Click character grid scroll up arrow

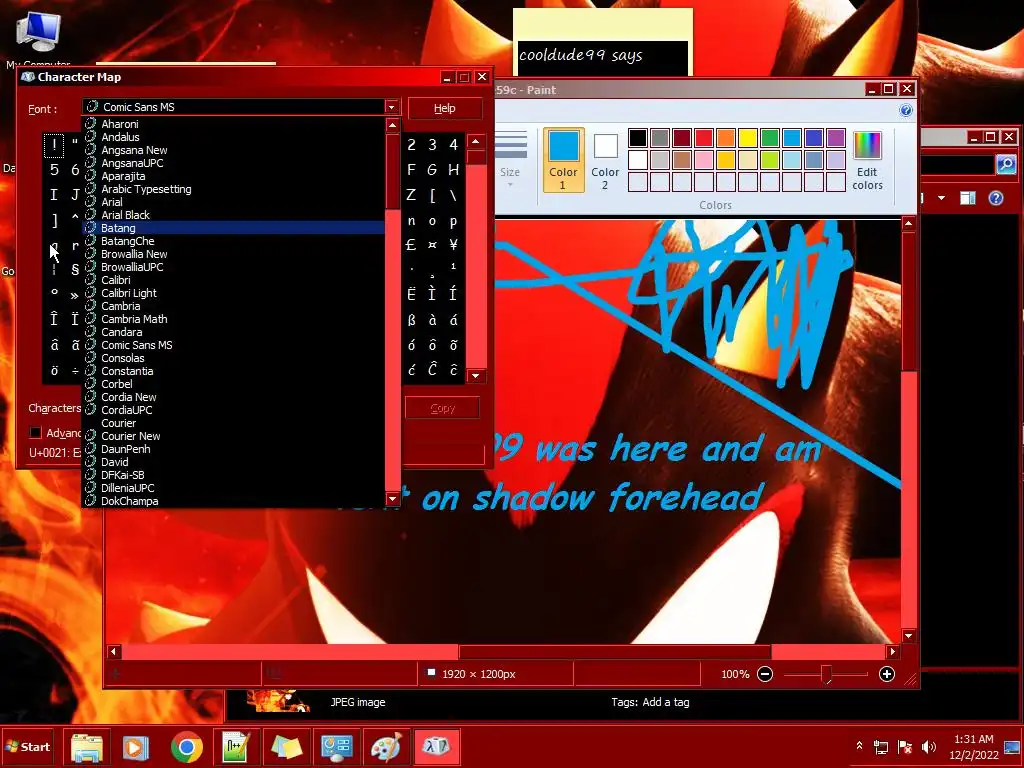click(x=476, y=142)
